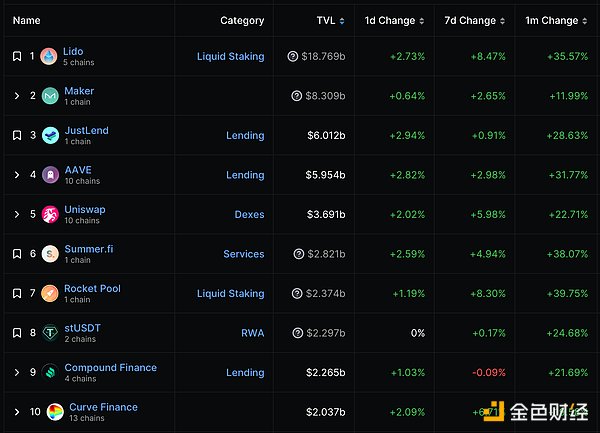Bookmark the Lido protocol row
This screenshot has width=600, height=433.
(x=17, y=57)
